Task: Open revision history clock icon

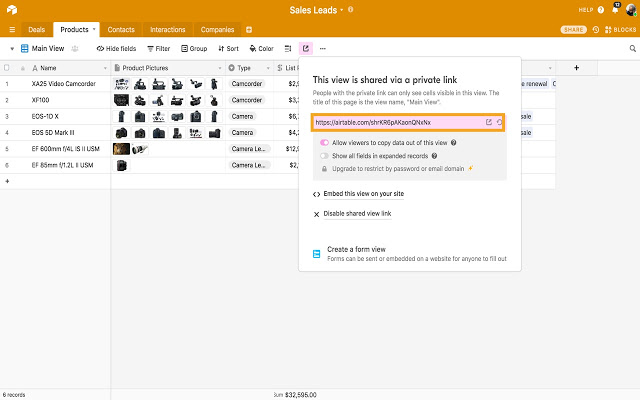Action: tap(596, 30)
